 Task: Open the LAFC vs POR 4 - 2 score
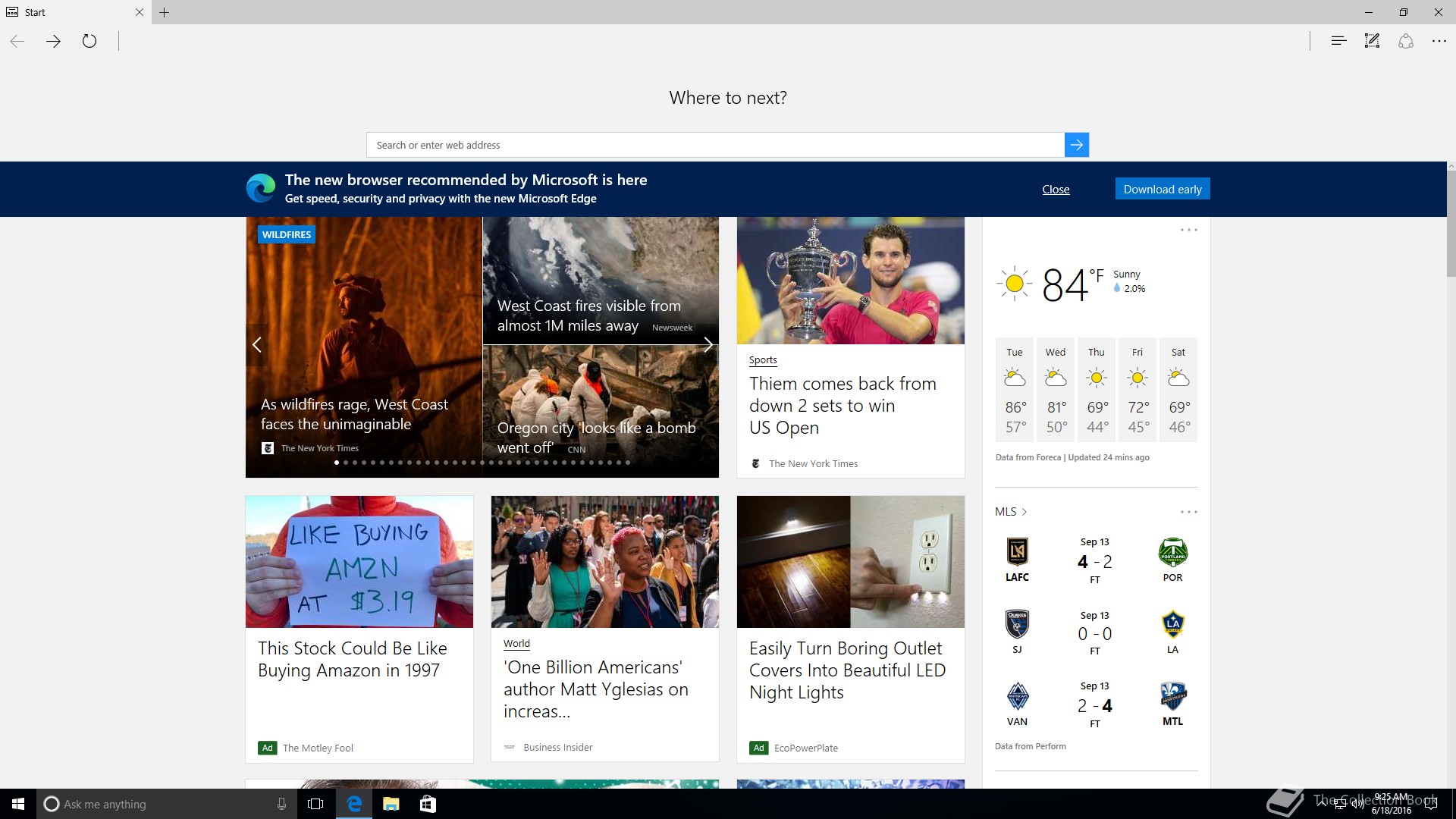tap(1094, 562)
